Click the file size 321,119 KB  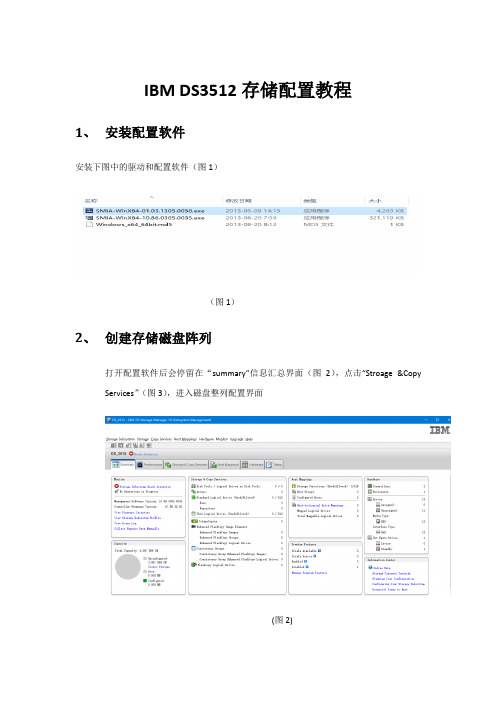(386, 218)
